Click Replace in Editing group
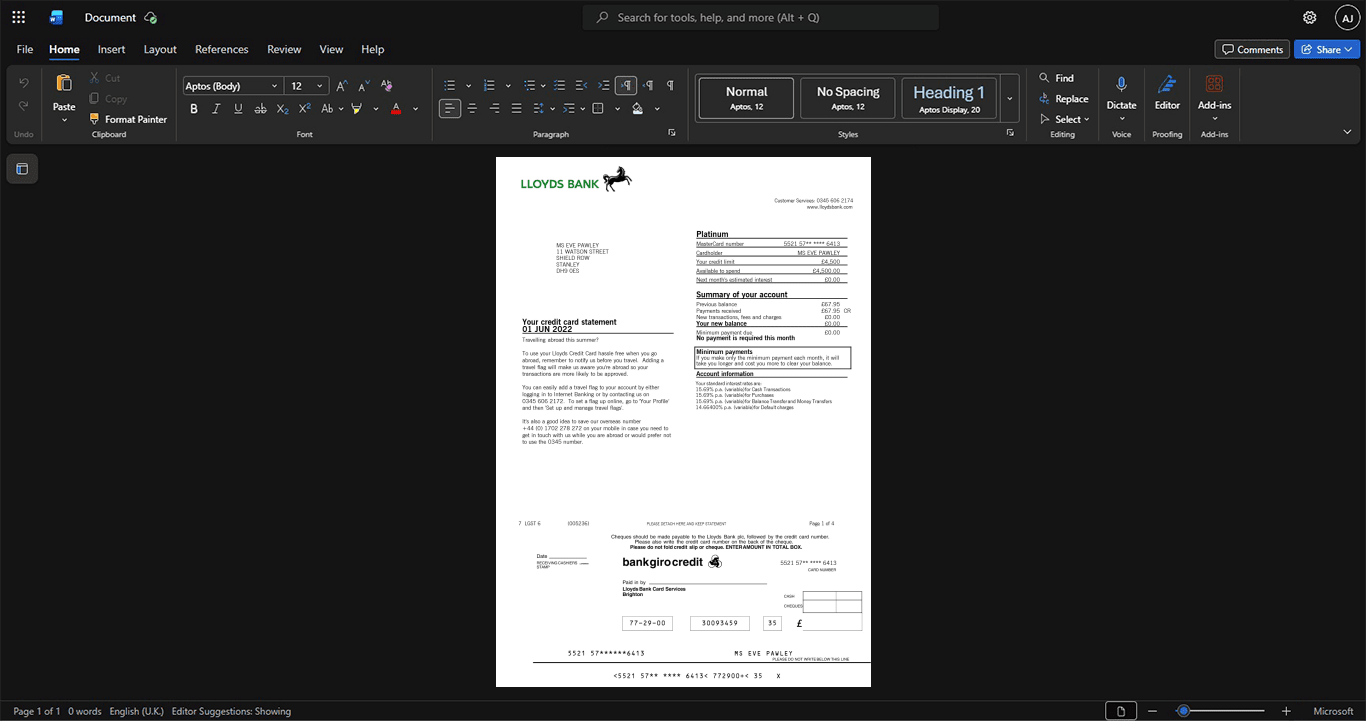The width and height of the screenshot is (1366, 721). point(1063,98)
